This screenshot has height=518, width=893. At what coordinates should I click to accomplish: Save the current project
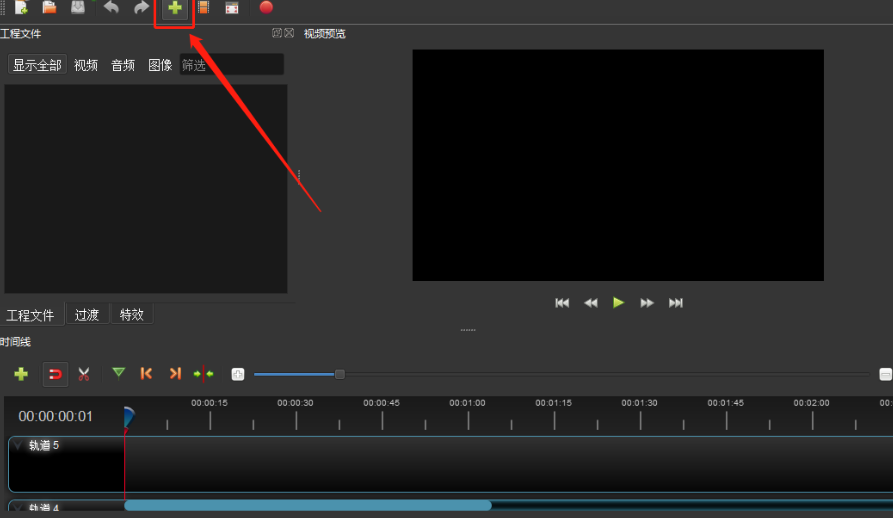(x=77, y=7)
